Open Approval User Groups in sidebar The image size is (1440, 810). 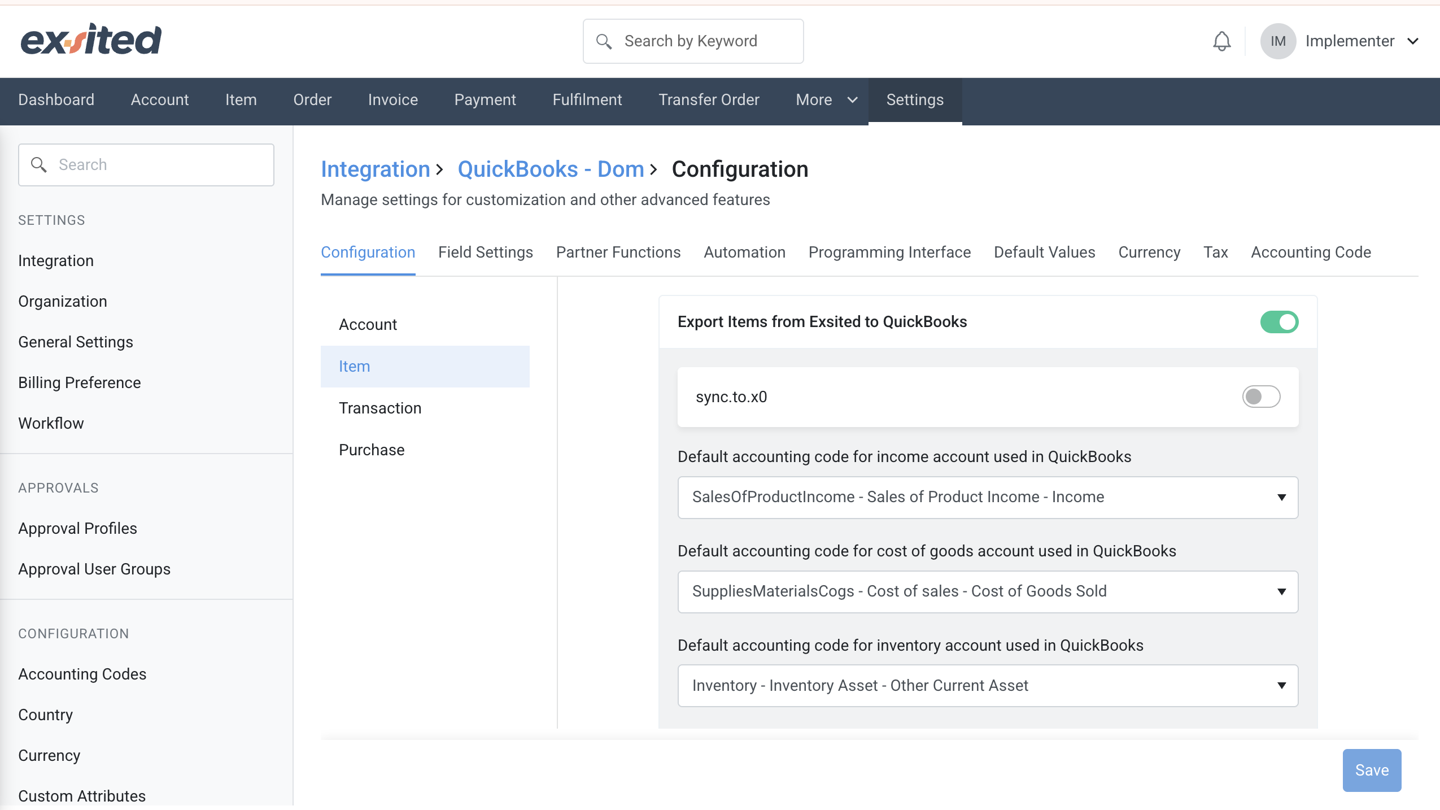[94, 569]
